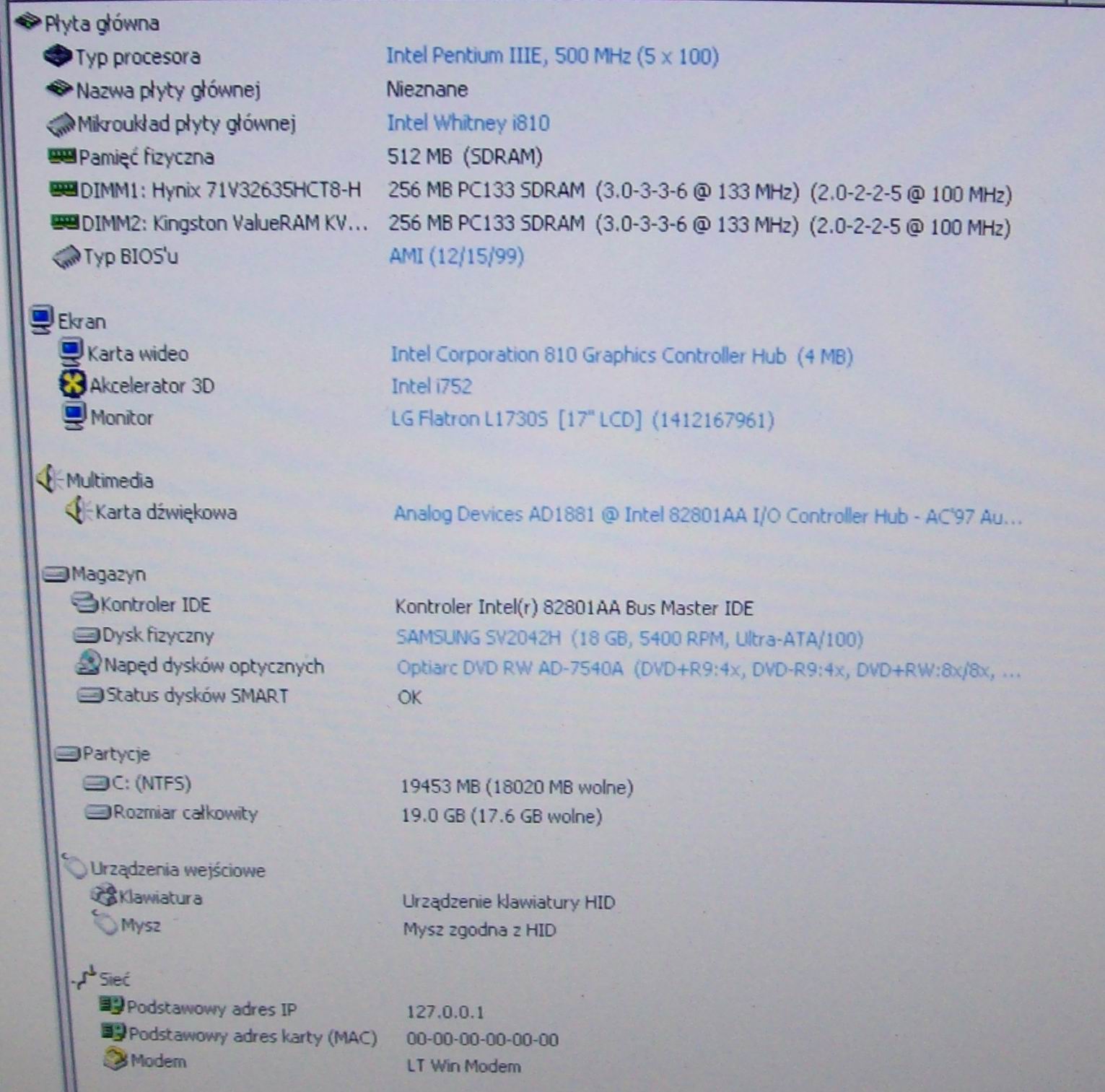Select the Magazyn section heading
1105x1092 pixels.
(x=108, y=575)
